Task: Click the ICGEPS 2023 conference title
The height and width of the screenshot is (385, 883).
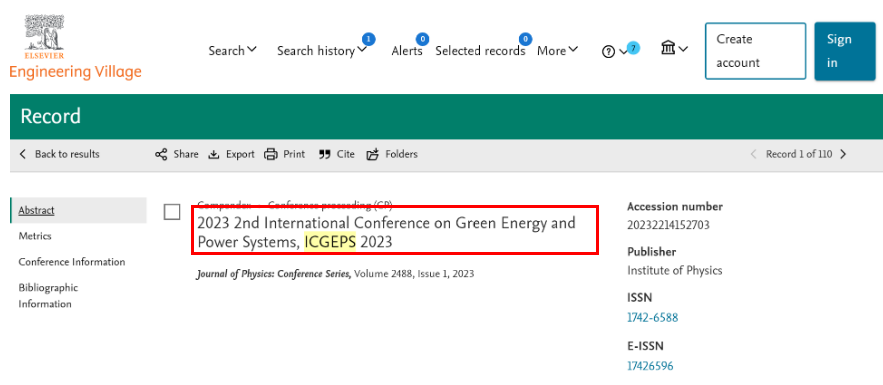Action: [x=386, y=232]
